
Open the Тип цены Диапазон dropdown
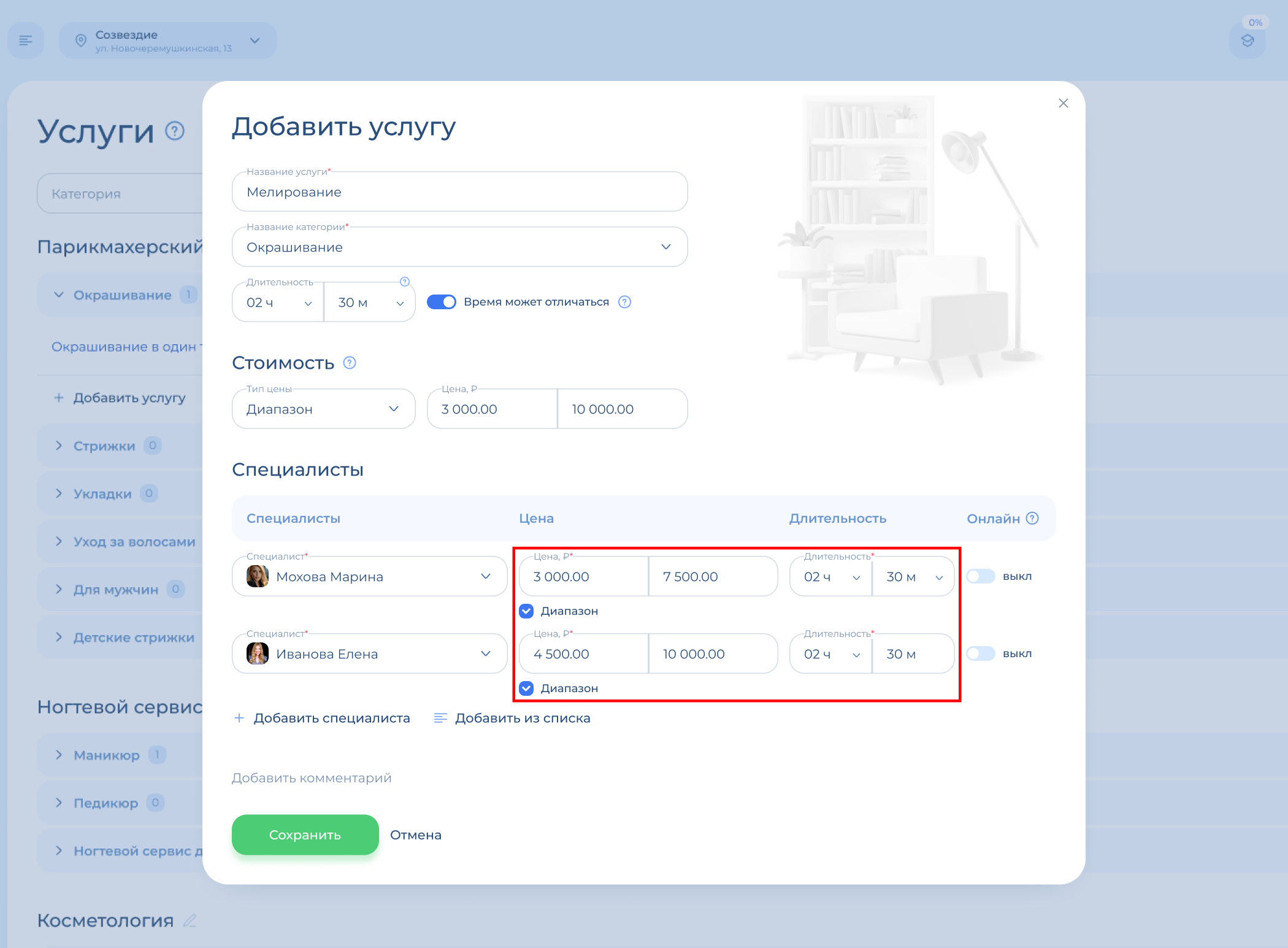pyautogui.click(x=323, y=409)
